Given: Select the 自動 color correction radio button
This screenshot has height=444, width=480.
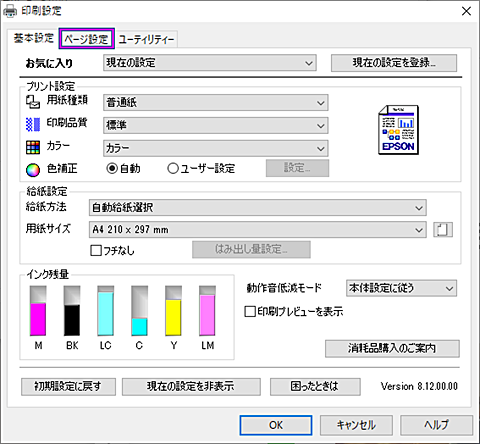Looking at the screenshot, I should pyautogui.click(x=112, y=168).
